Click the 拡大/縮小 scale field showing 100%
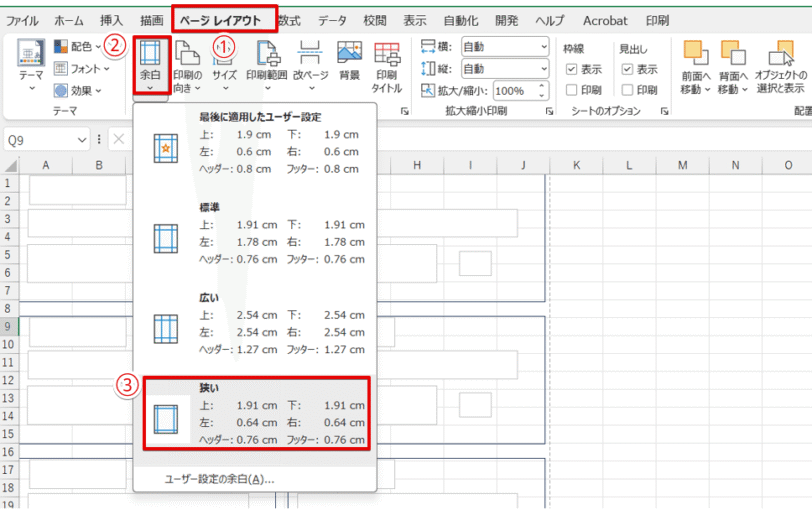 click(x=515, y=91)
